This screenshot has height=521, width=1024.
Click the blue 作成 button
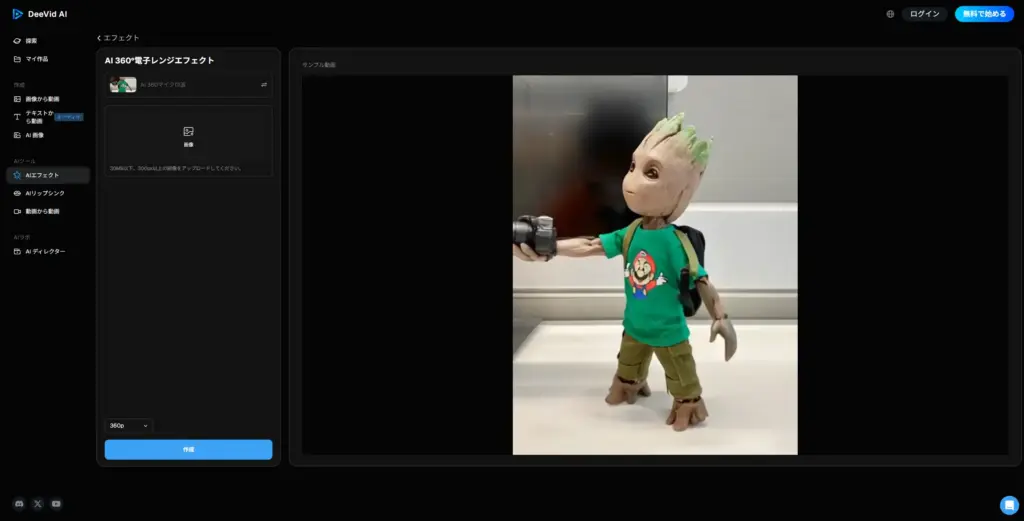click(x=189, y=449)
